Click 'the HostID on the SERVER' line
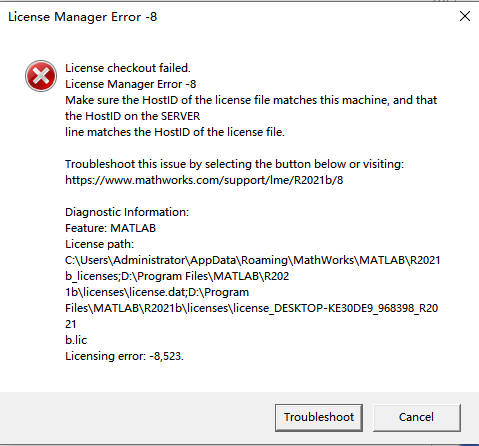This screenshot has width=479, height=446. (x=133, y=116)
